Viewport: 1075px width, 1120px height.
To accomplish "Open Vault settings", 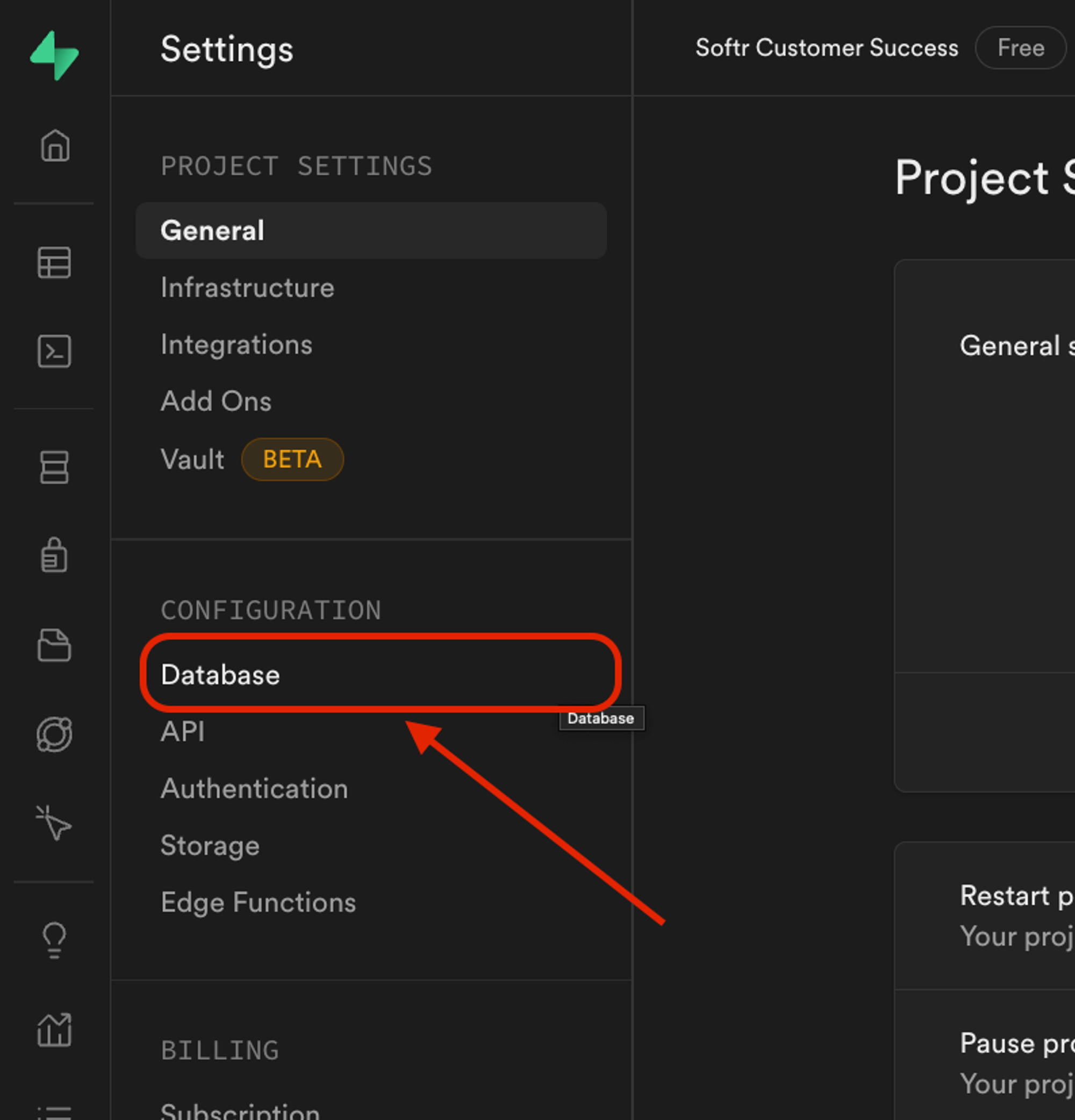I will click(192, 459).
